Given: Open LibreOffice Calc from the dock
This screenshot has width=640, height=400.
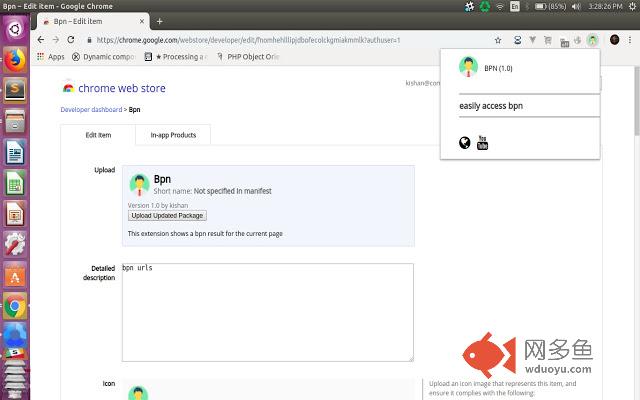Looking at the screenshot, I should pos(15,183).
